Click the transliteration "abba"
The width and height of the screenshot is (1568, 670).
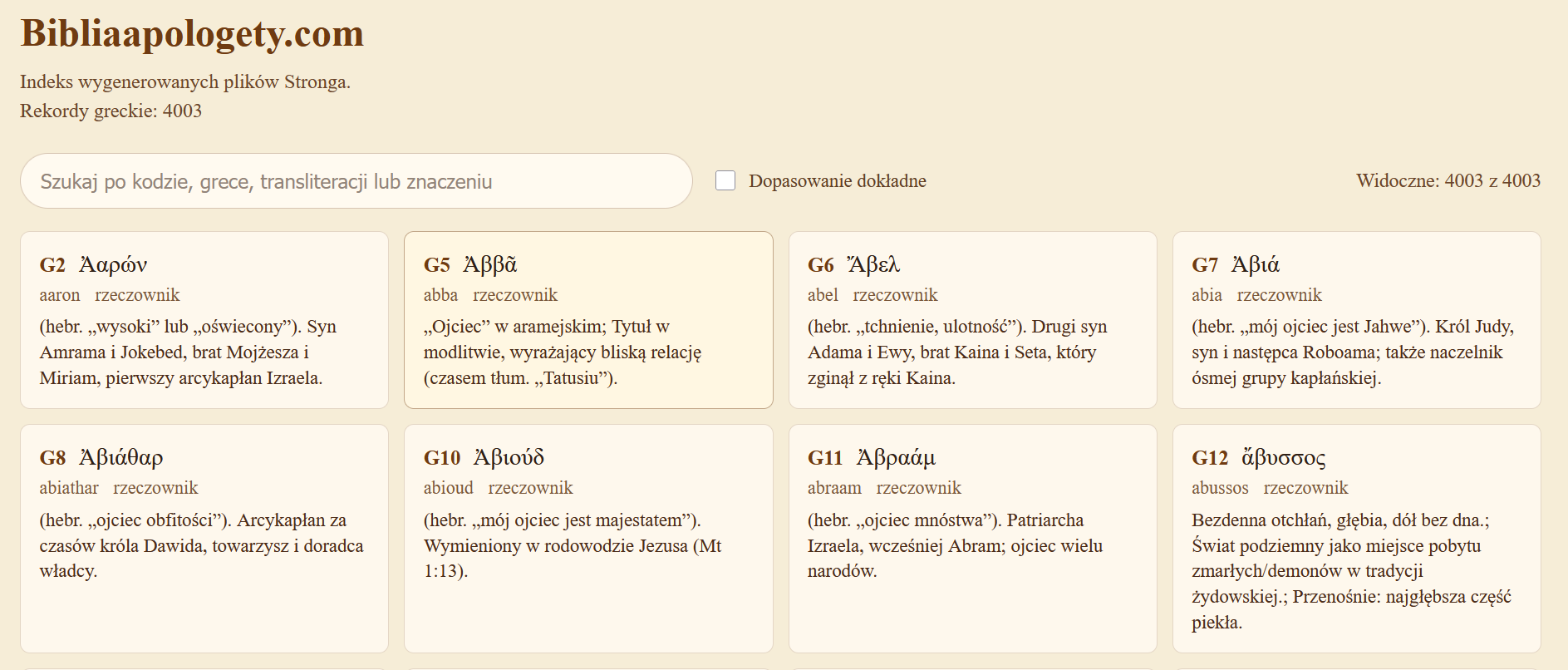click(x=440, y=295)
